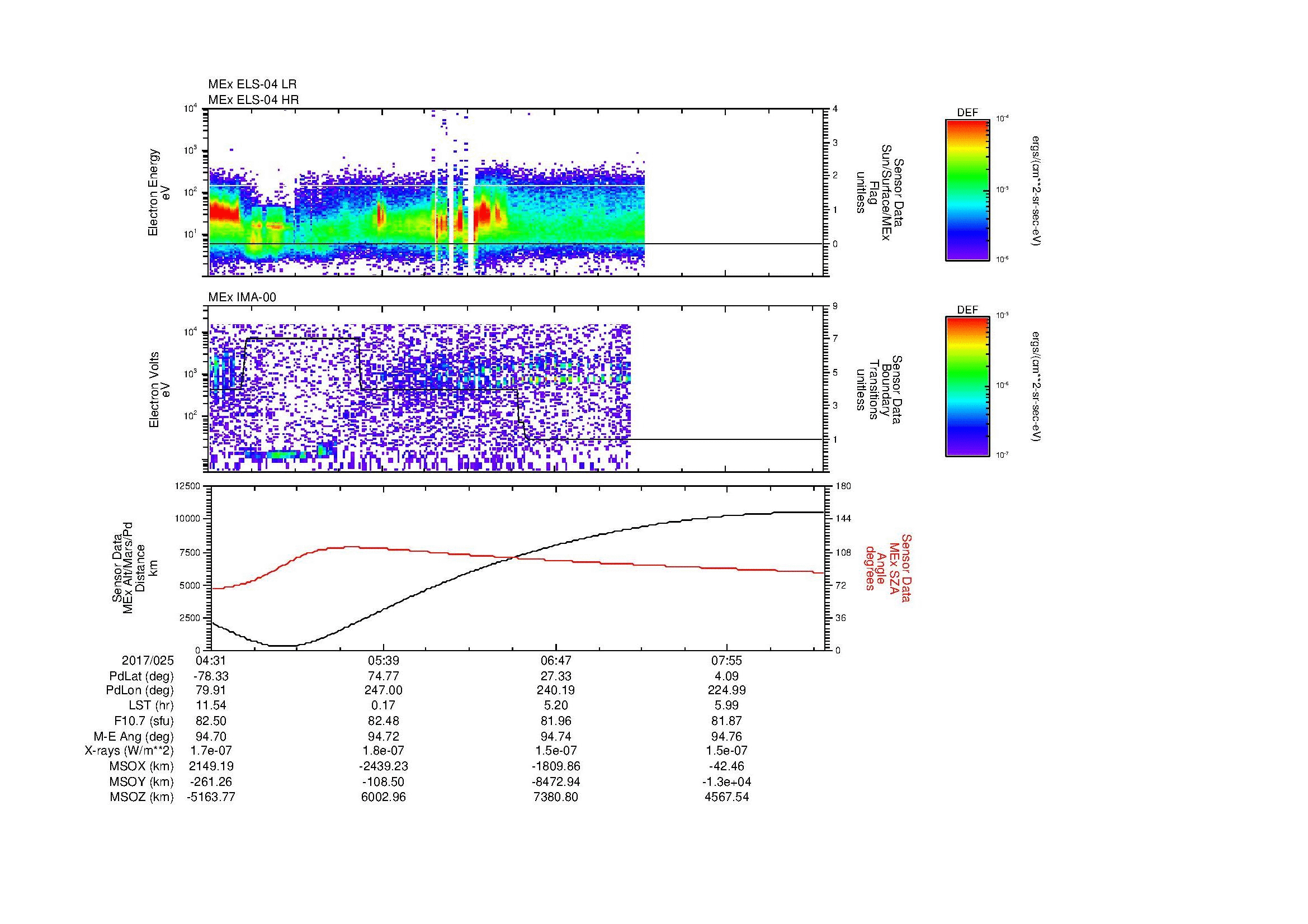
Task: Click the M-E Ang (deg) row label
Action: (133, 737)
